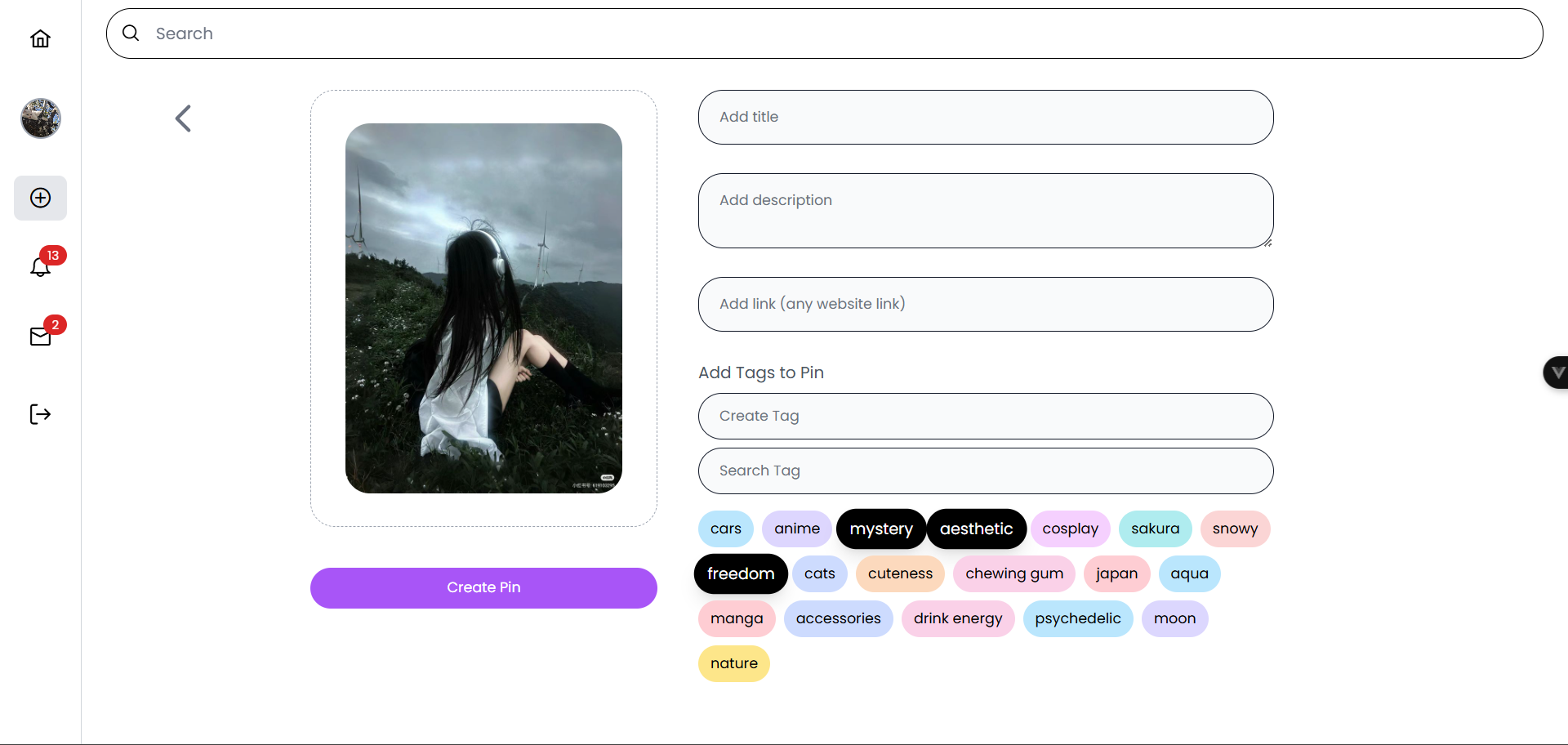This screenshot has width=1568, height=745.
Task: Select the cosplay tag
Action: (x=1070, y=529)
